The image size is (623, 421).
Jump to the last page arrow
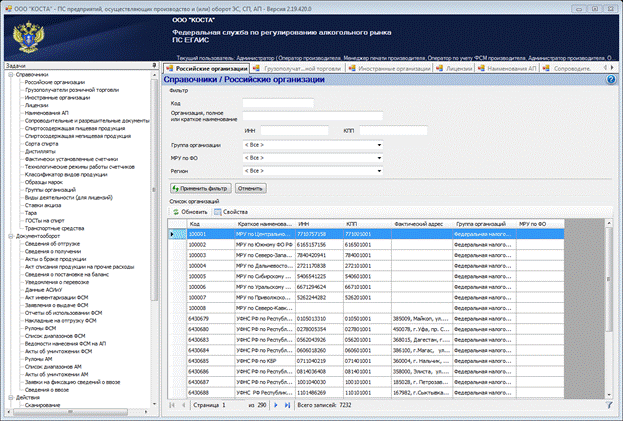pyautogui.click(x=287, y=405)
